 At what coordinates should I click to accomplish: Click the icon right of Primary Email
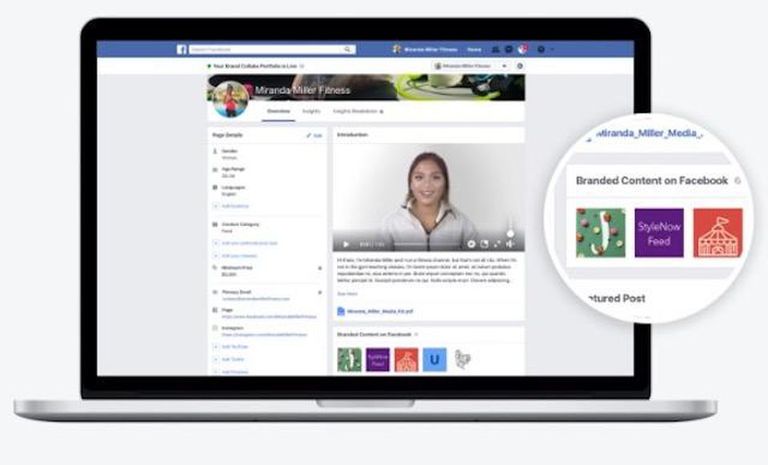tap(320, 293)
